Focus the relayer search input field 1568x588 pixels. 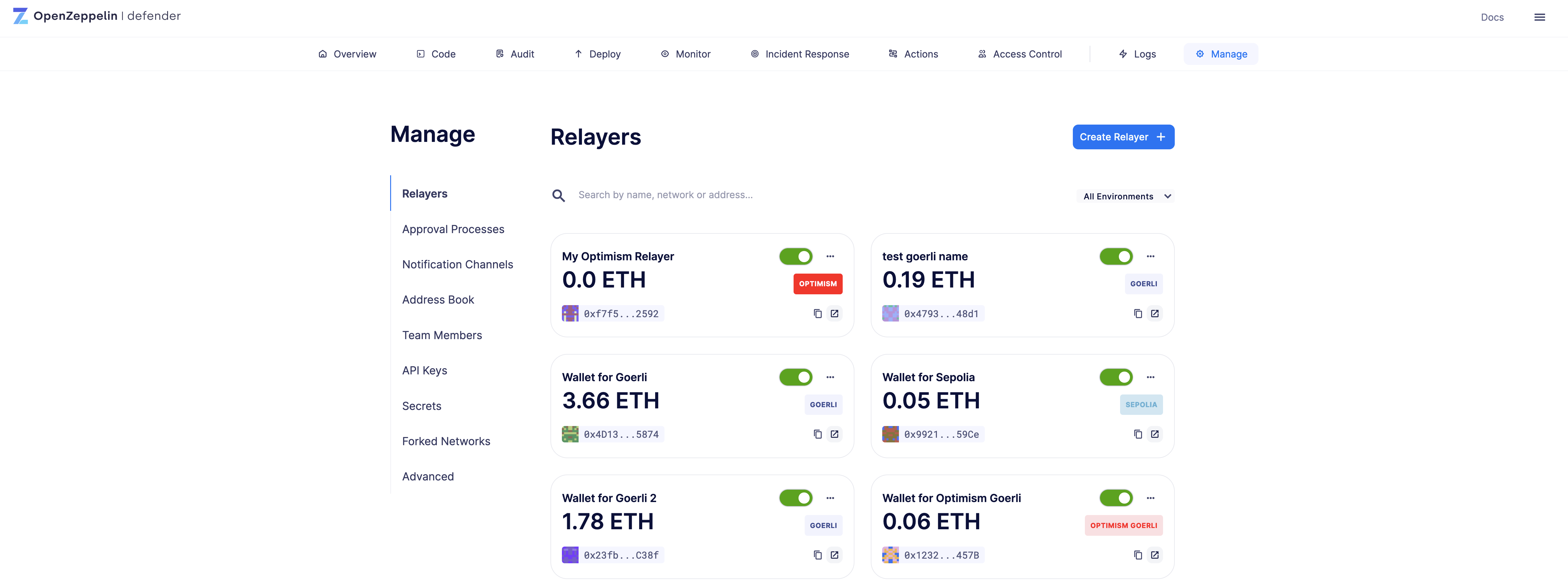816,195
